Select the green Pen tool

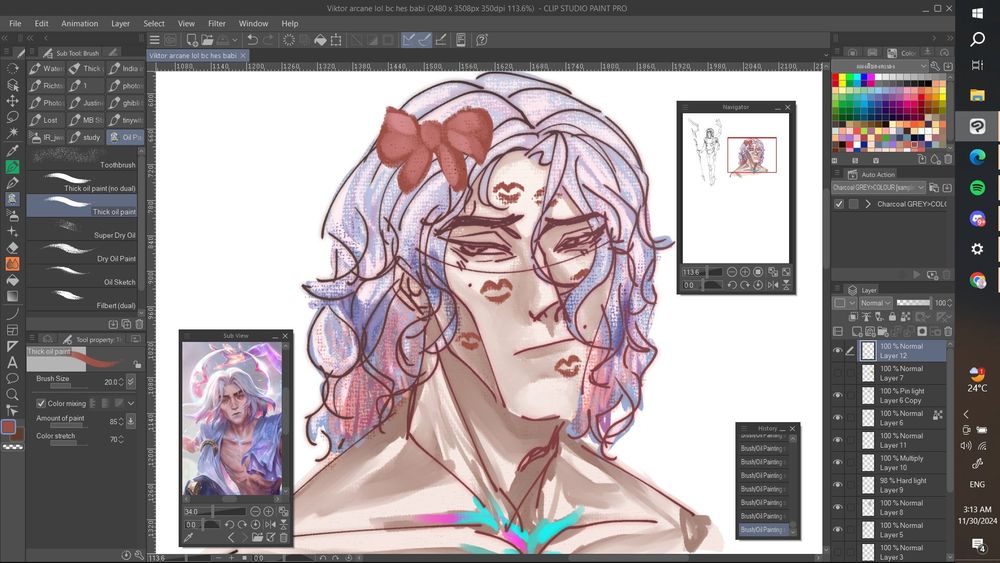[12, 166]
